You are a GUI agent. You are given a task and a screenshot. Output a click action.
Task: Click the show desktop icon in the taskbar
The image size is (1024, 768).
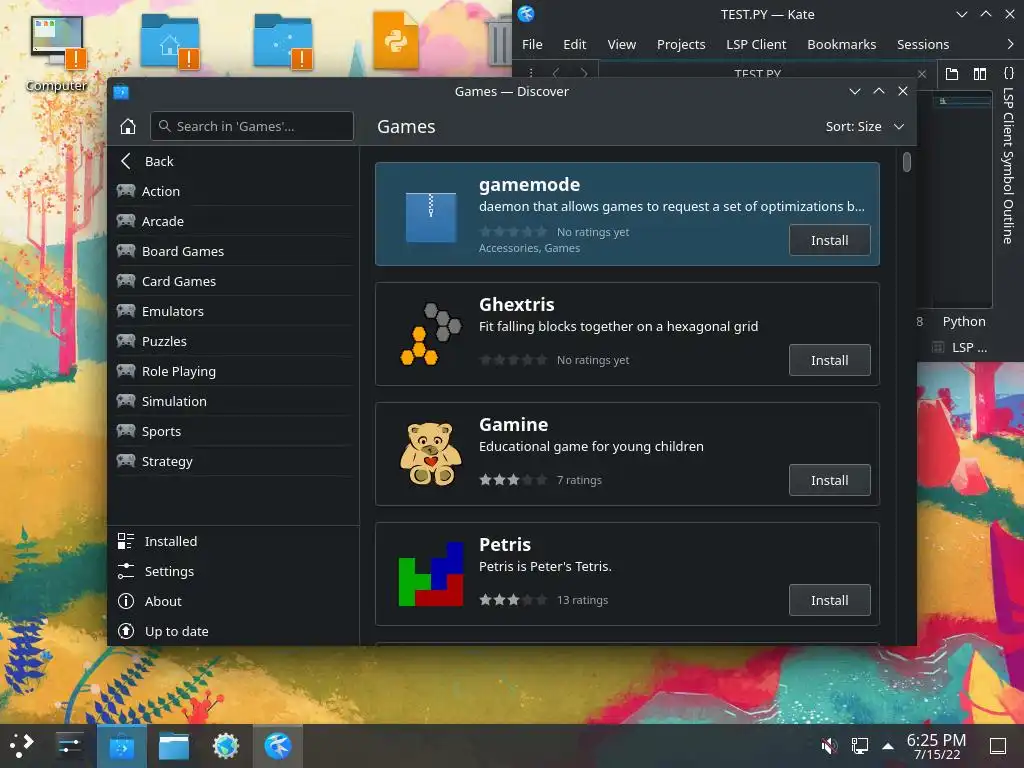coord(998,745)
